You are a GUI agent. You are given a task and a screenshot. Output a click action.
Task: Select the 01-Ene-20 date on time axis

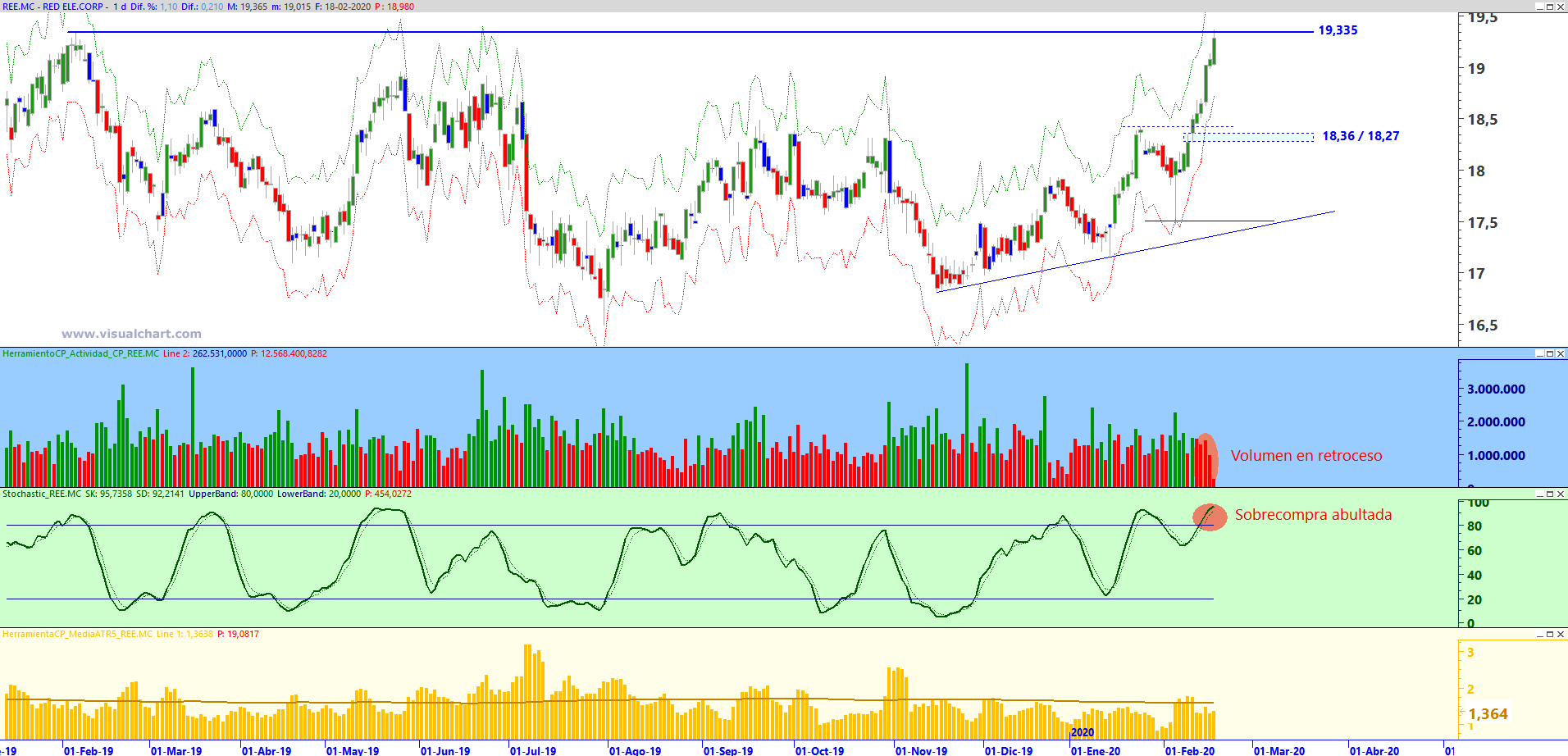click(1096, 750)
